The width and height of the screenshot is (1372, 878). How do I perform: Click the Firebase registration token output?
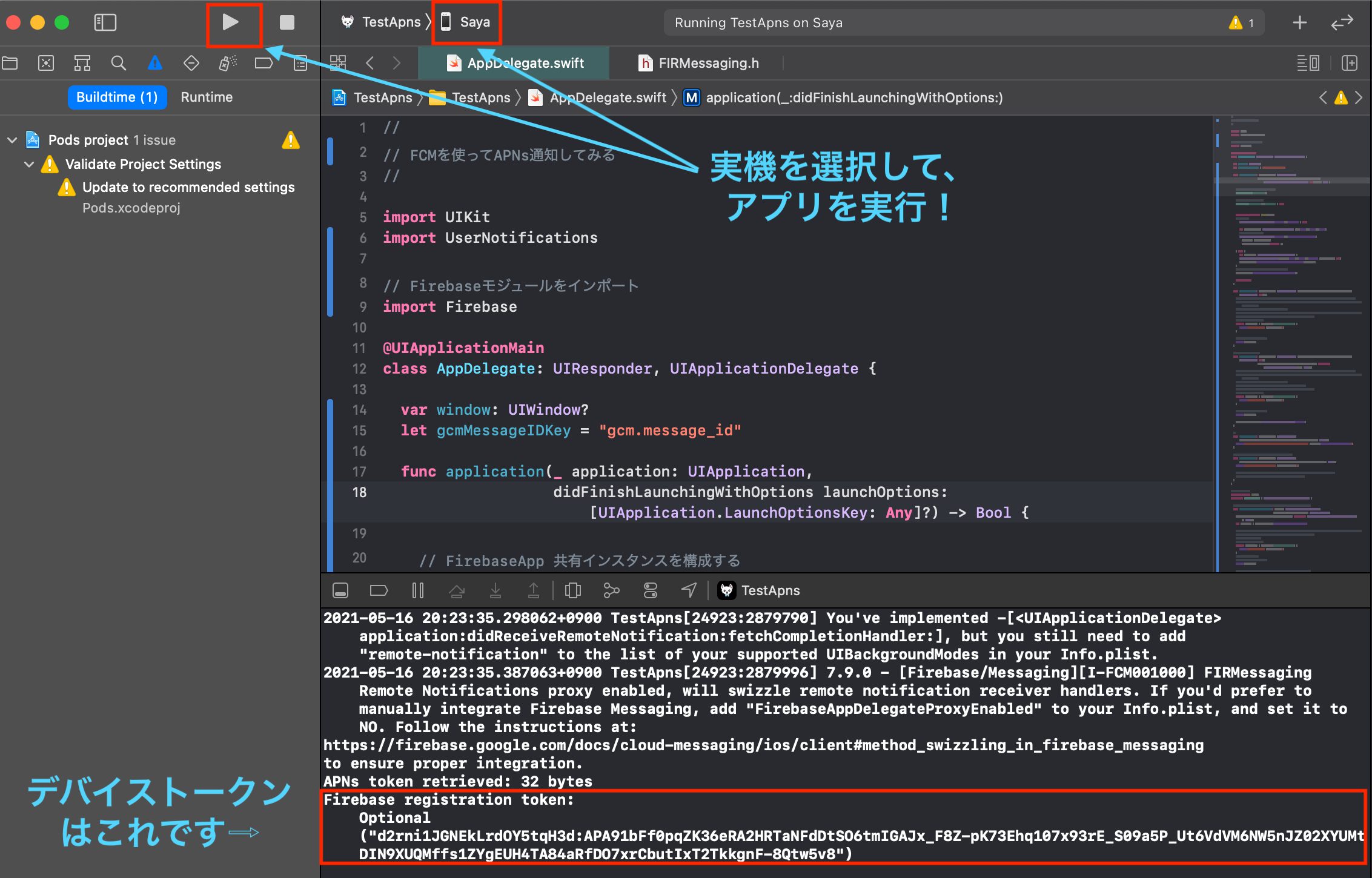[843, 827]
